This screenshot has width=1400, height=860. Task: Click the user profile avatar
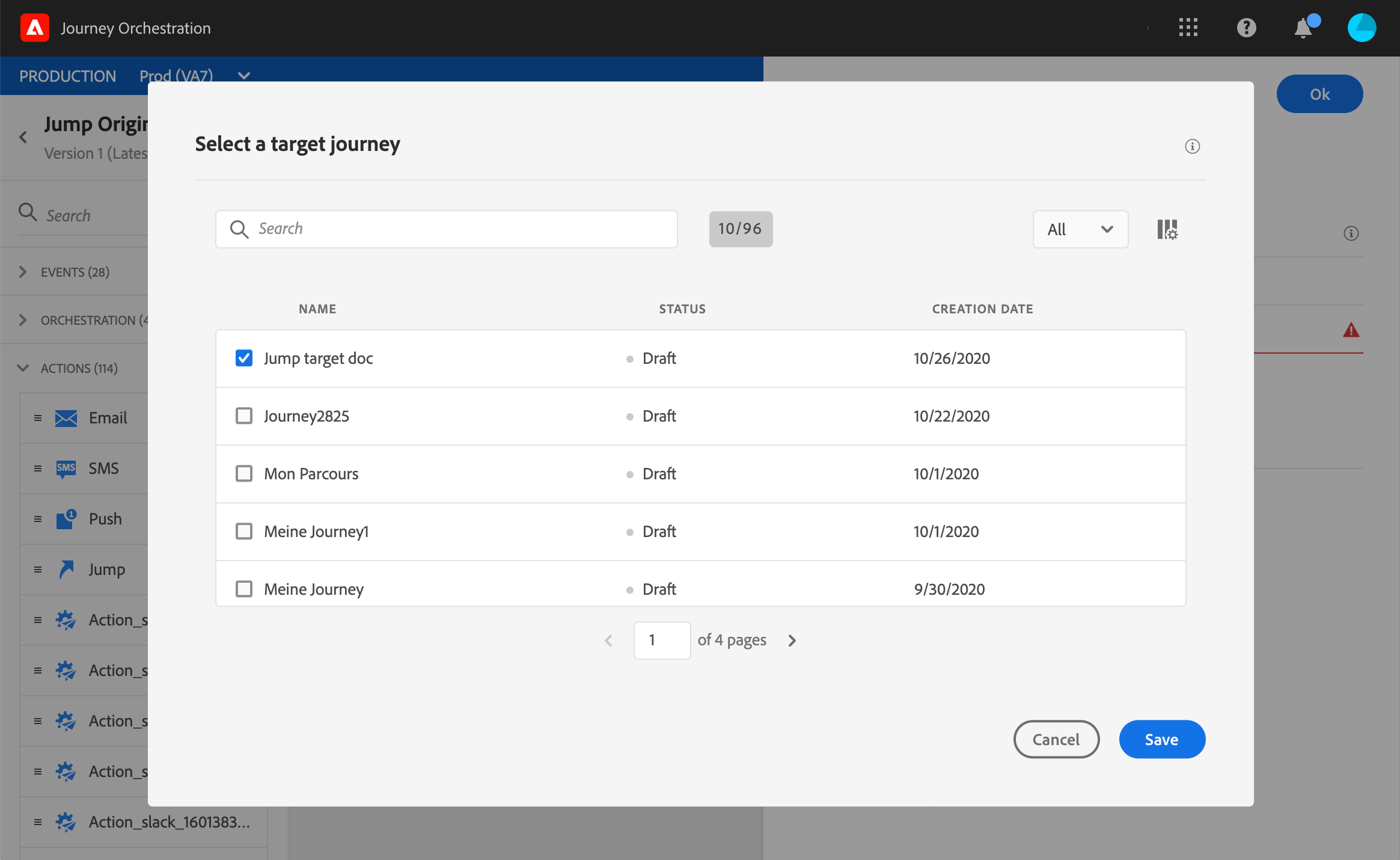coord(1362,28)
